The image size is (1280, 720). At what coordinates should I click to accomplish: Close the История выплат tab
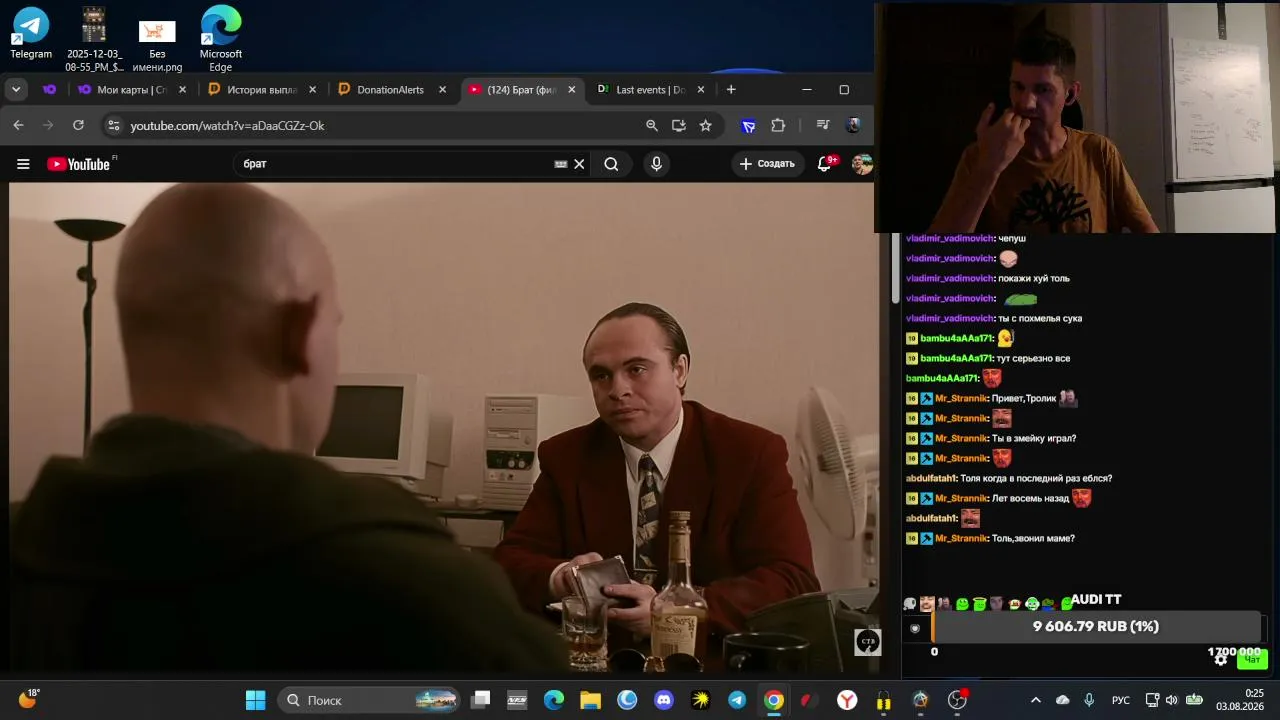(312, 89)
